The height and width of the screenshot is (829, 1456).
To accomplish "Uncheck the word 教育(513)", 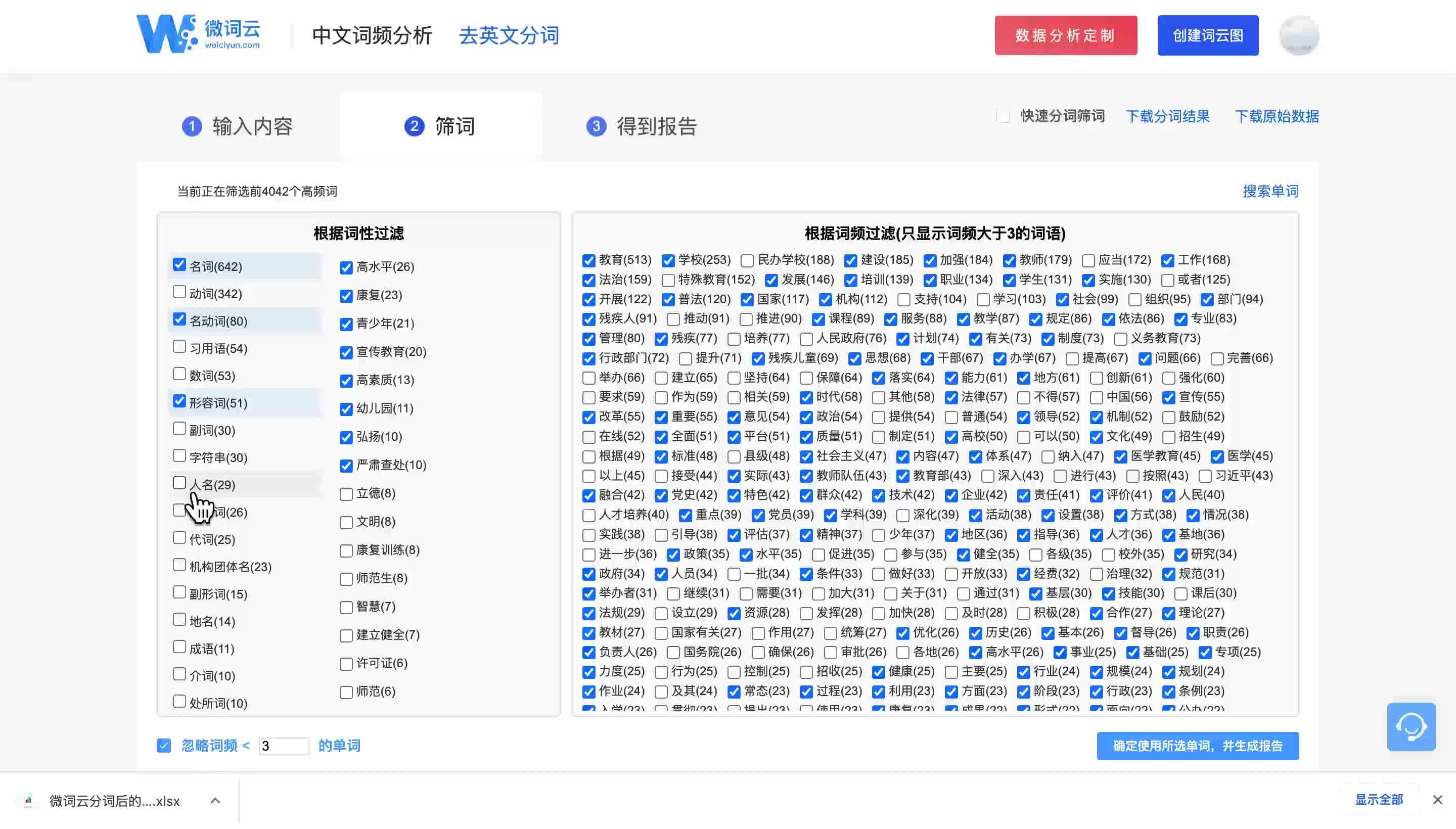I will point(589,261).
